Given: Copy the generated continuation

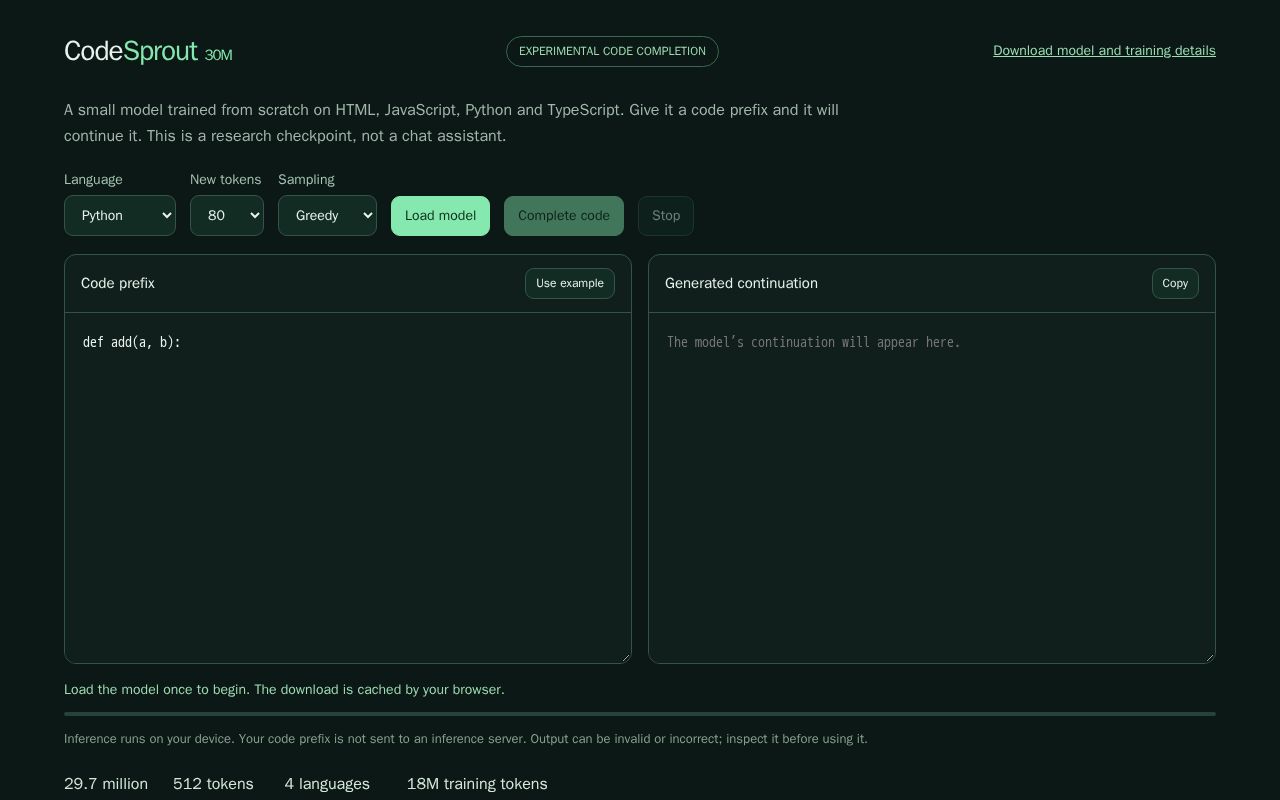Looking at the screenshot, I should [x=1175, y=283].
